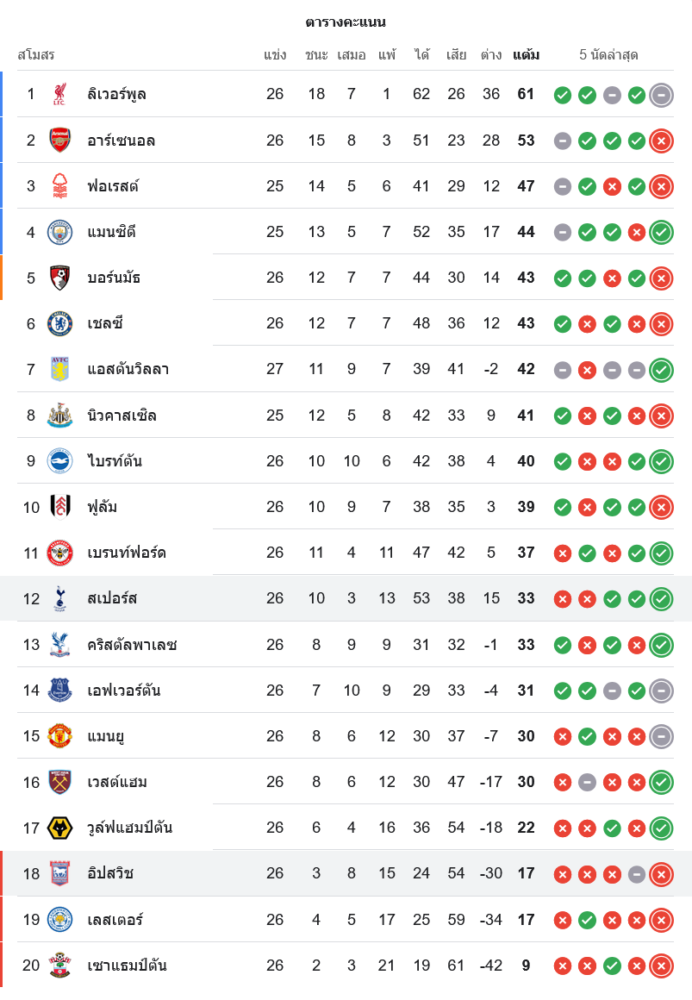The image size is (692, 1000).
Task: Open the ไบรท์ตัน team link
Action: pyautogui.click(x=115, y=461)
